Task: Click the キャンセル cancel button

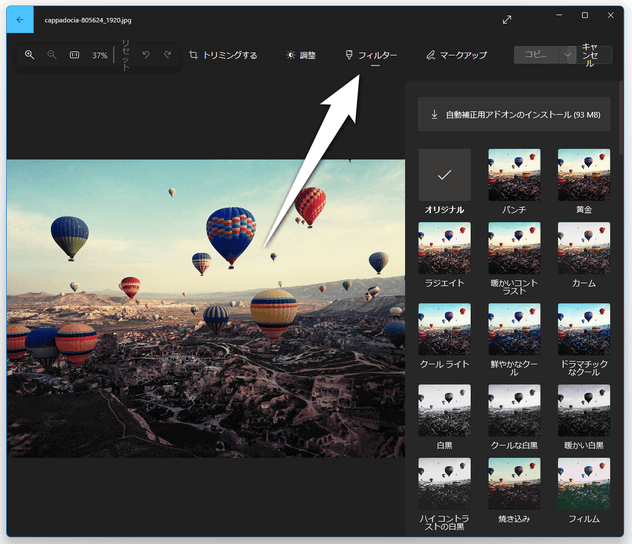Action: tap(590, 55)
